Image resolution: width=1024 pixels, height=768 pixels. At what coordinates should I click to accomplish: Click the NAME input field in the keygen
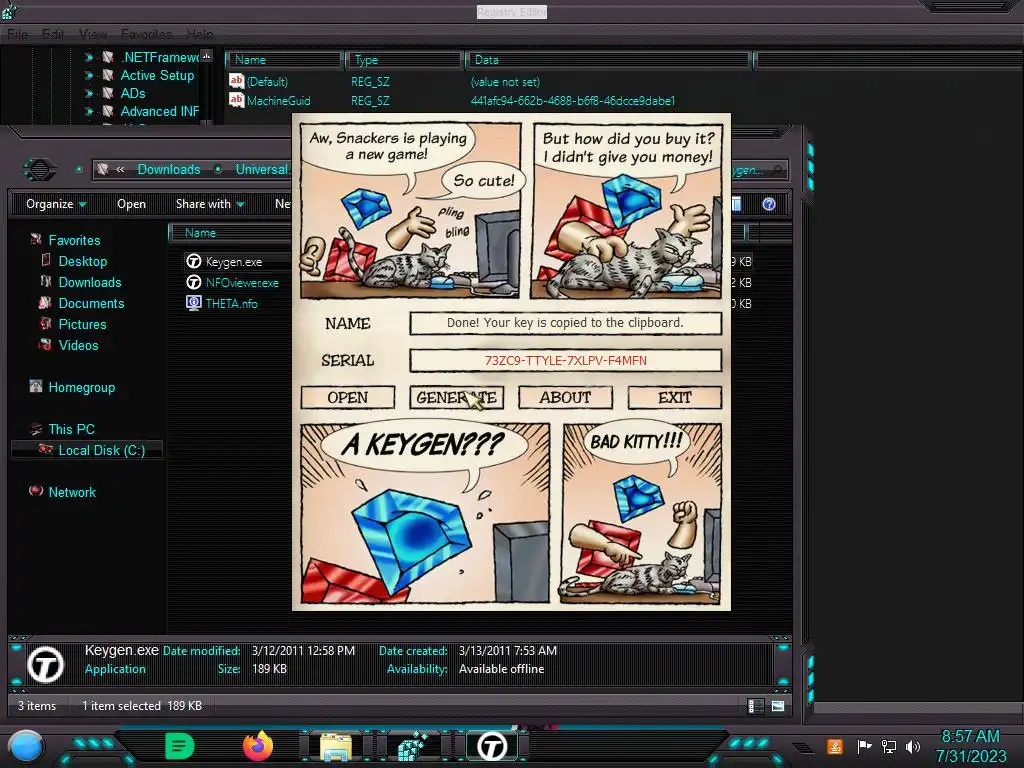(x=566, y=323)
